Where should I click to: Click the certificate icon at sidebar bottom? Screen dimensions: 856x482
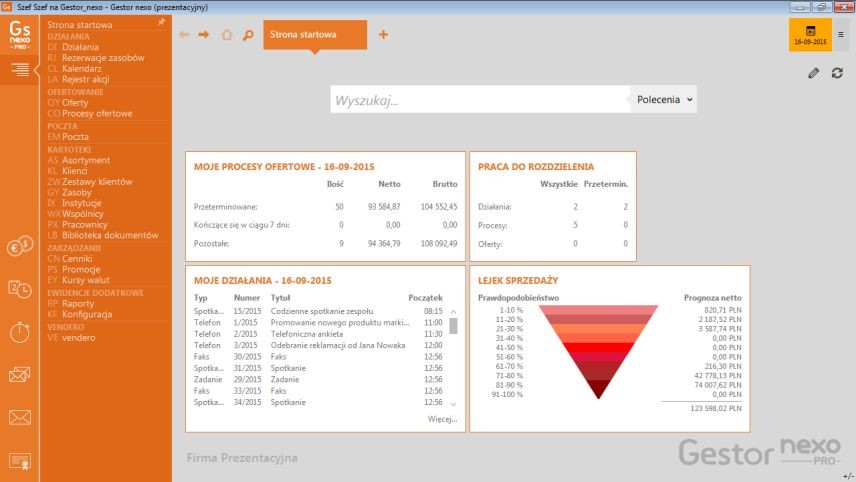click(x=19, y=460)
